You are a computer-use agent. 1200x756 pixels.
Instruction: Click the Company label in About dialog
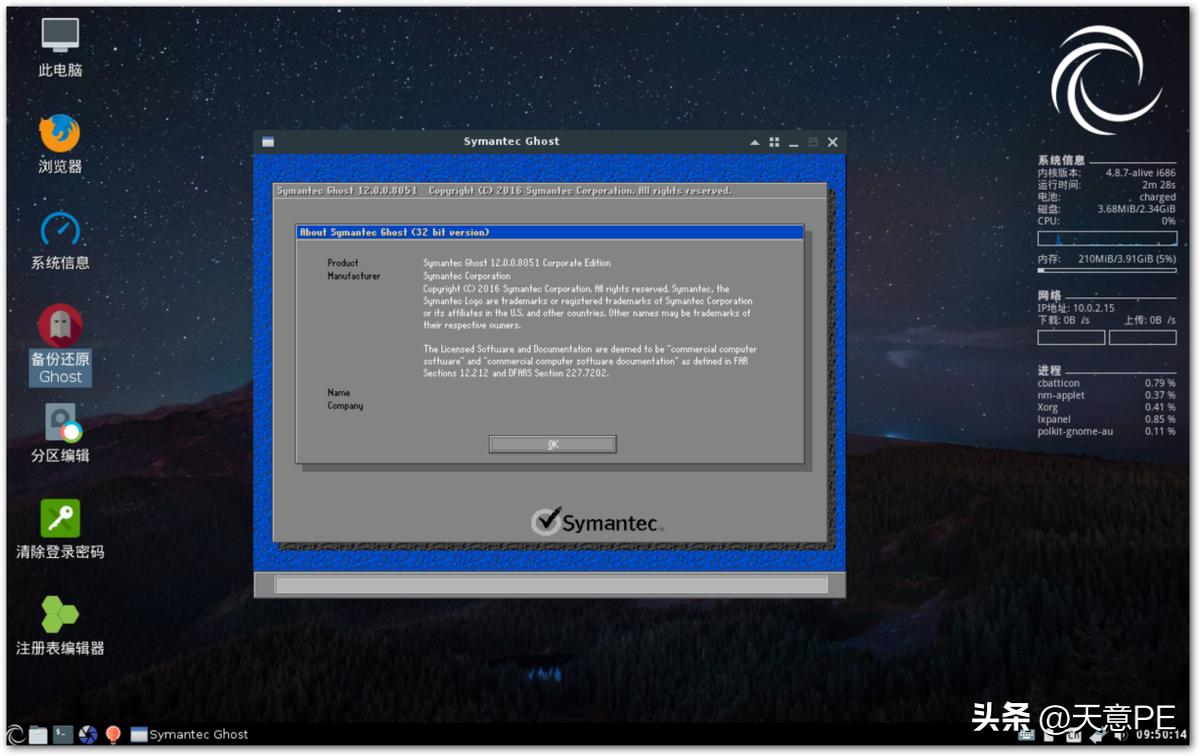pos(345,406)
